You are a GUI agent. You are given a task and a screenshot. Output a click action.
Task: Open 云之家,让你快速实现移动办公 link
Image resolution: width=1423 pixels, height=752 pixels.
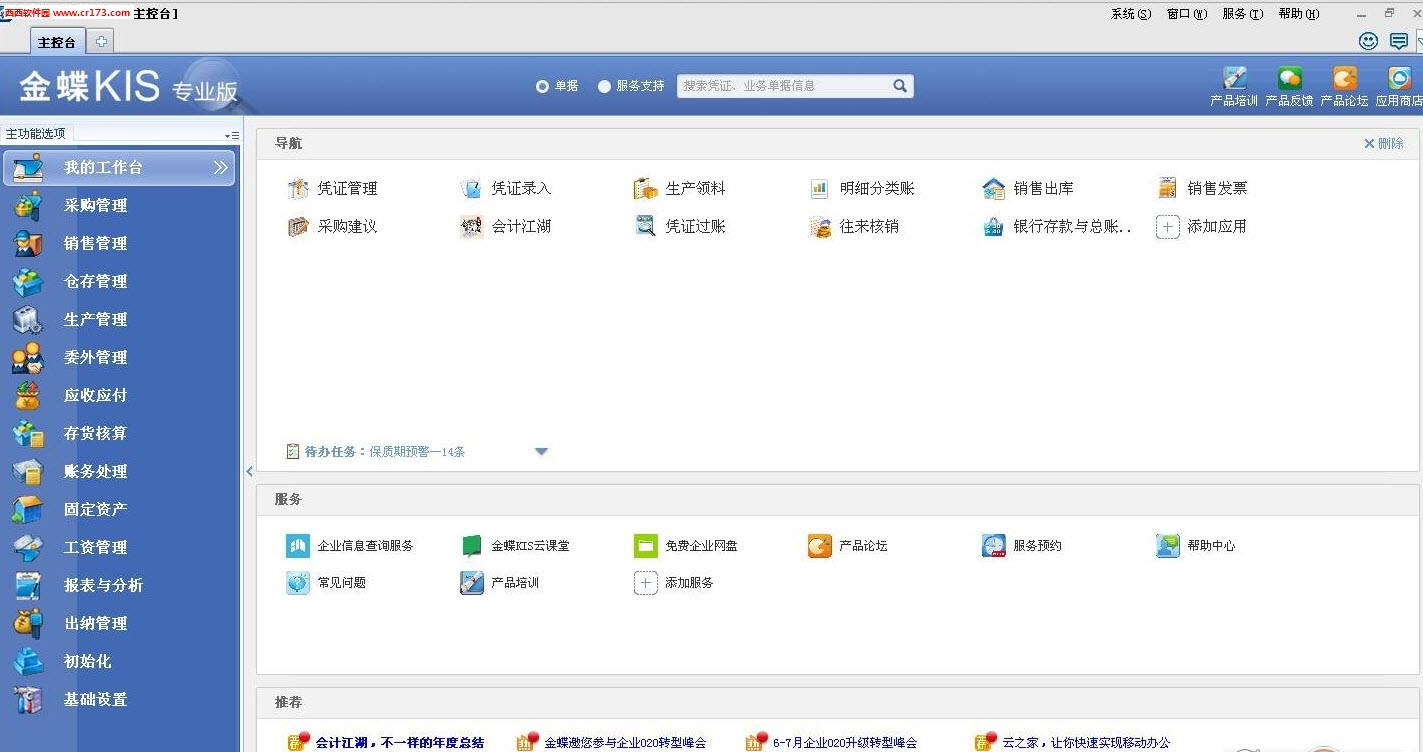[x=1086, y=743]
